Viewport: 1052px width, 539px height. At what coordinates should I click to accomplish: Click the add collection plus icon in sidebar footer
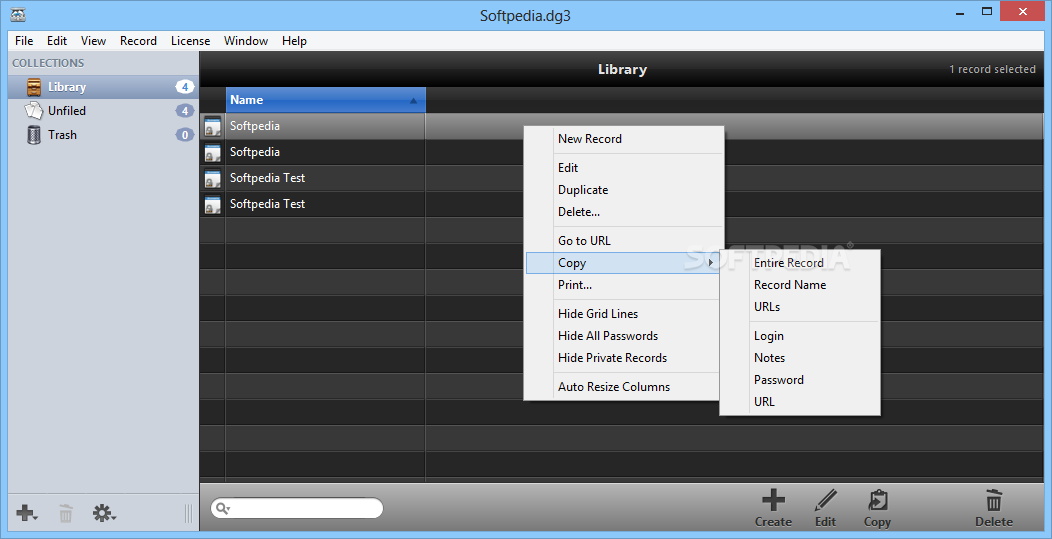click(x=27, y=513)
